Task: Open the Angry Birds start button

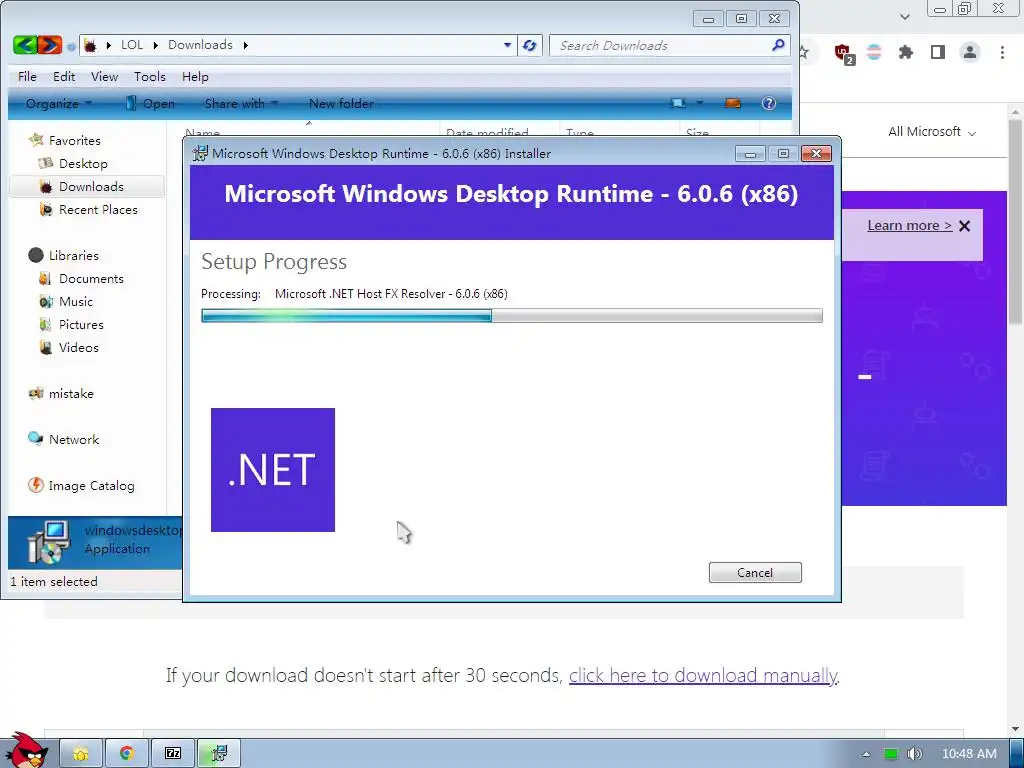Action: click(x=27, y=750)
